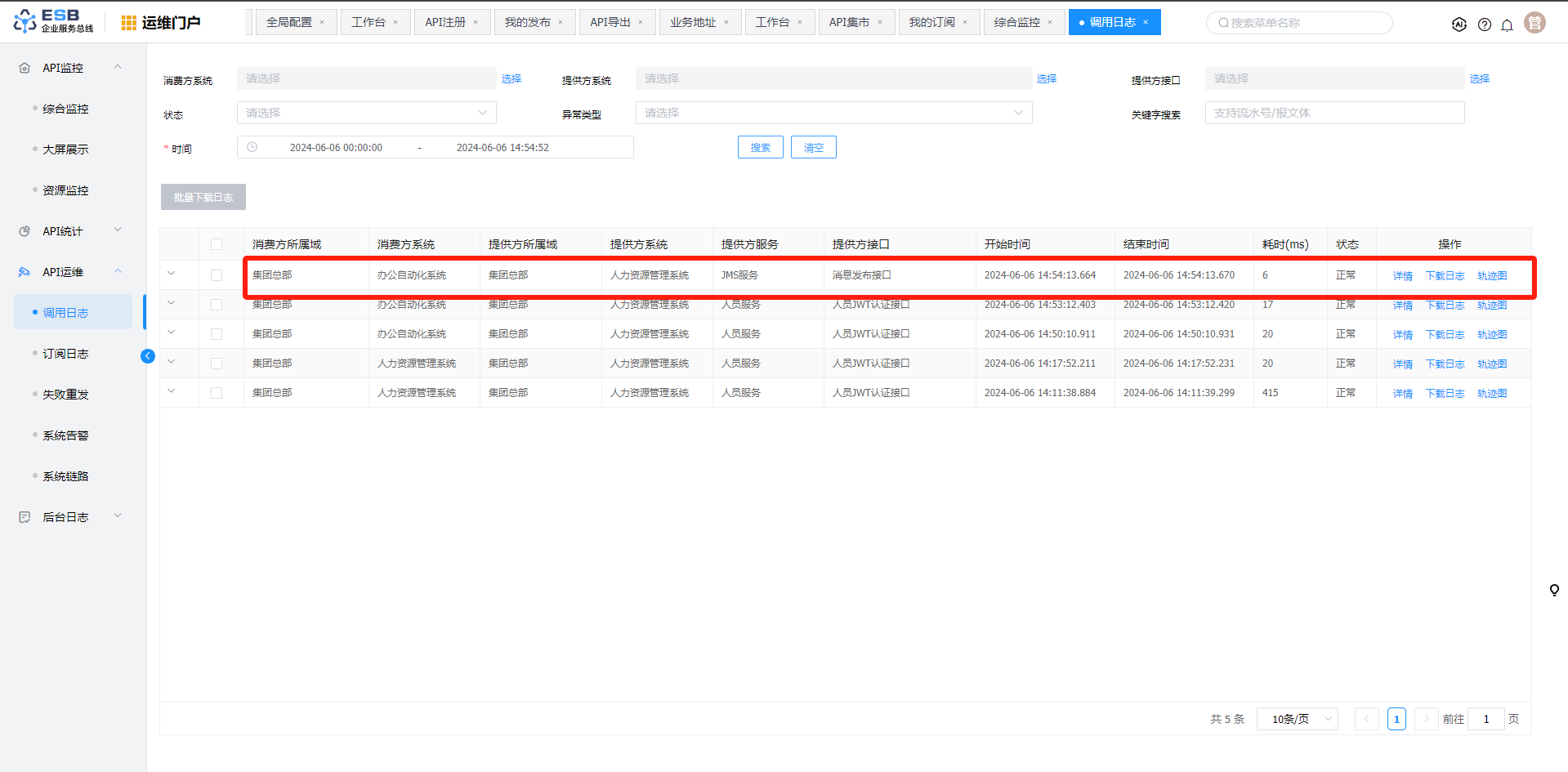Click 下载日志 link in first row
The height and width of the screenshot is (772, 1568).
pyautogui.click(x=1445, y=276)
